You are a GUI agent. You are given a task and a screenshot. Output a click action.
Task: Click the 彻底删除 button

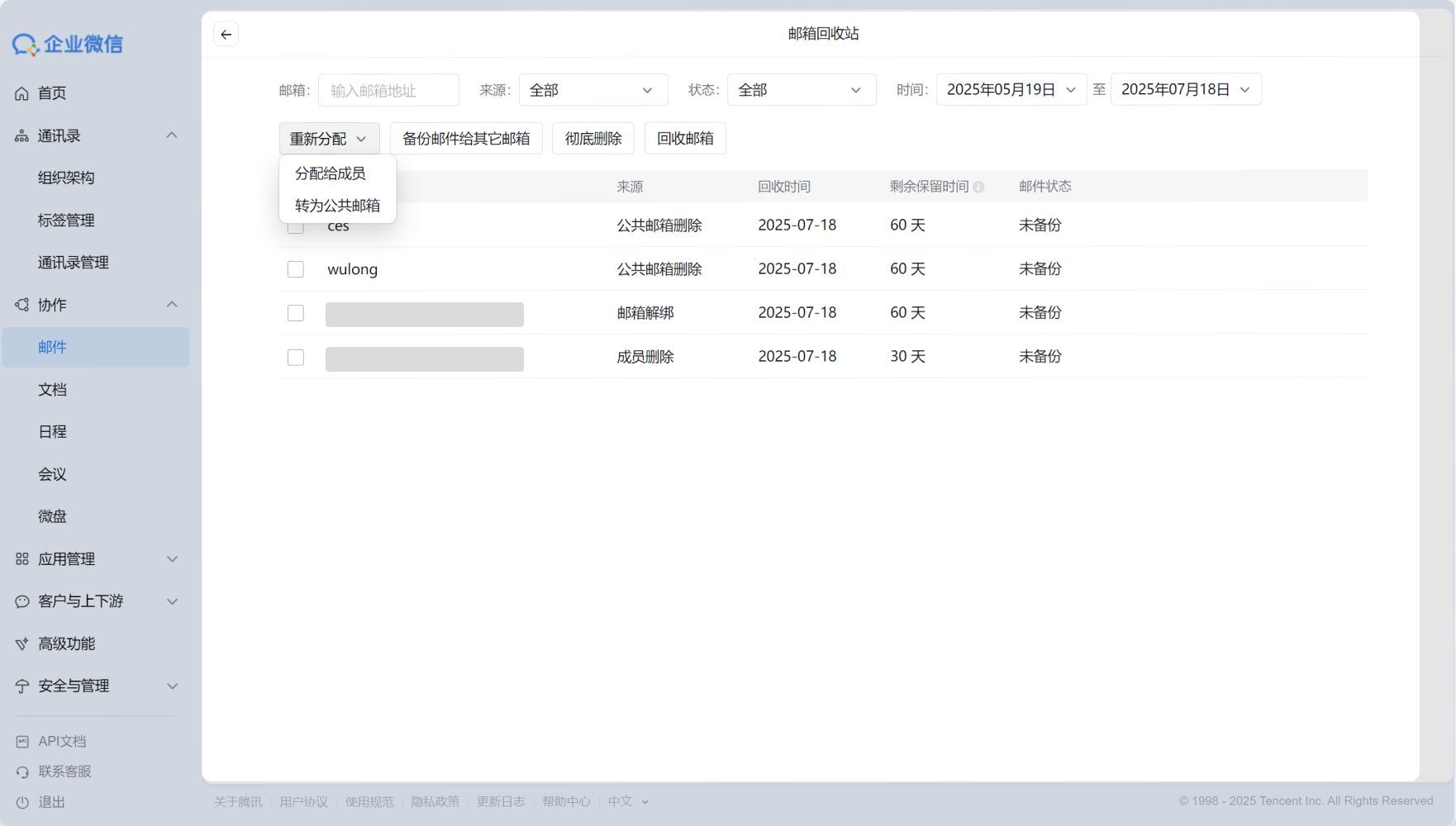pos(593,139)
